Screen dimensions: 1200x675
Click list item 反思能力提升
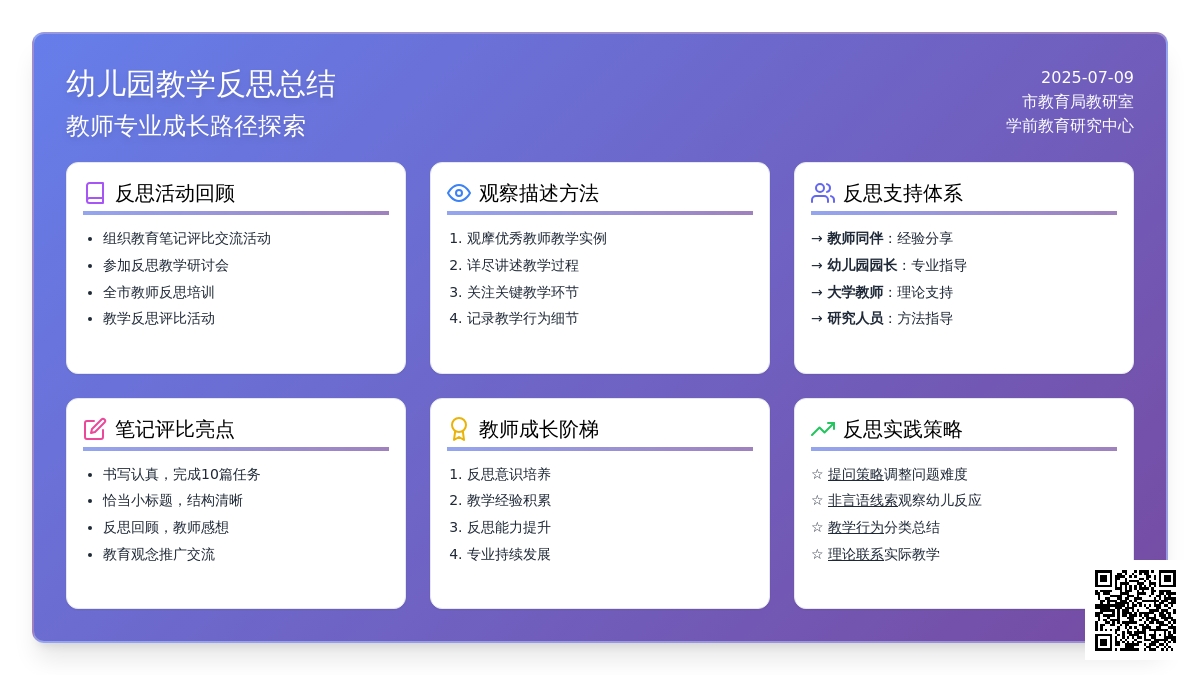[x=509, y=527]
